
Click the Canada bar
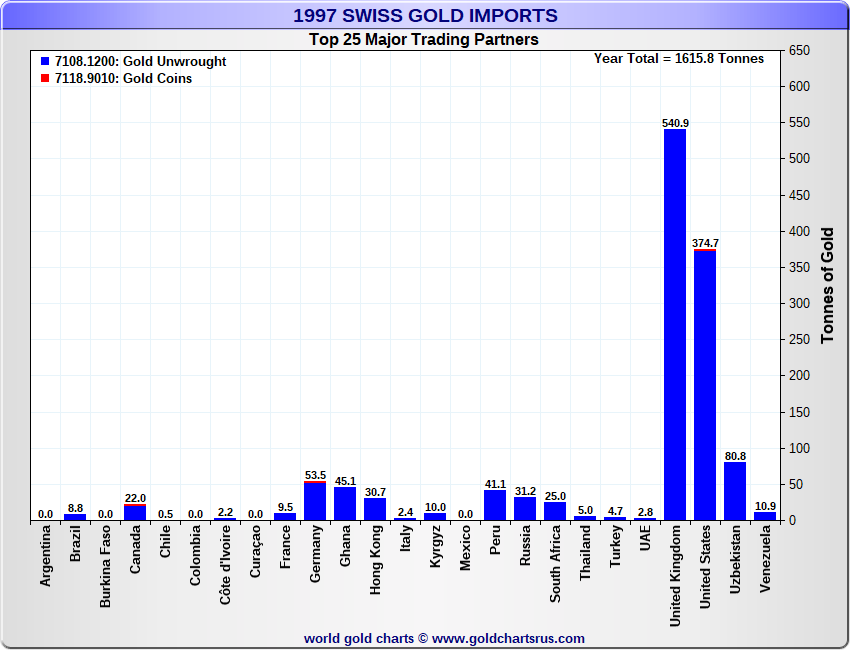click(x=135, y=512)
